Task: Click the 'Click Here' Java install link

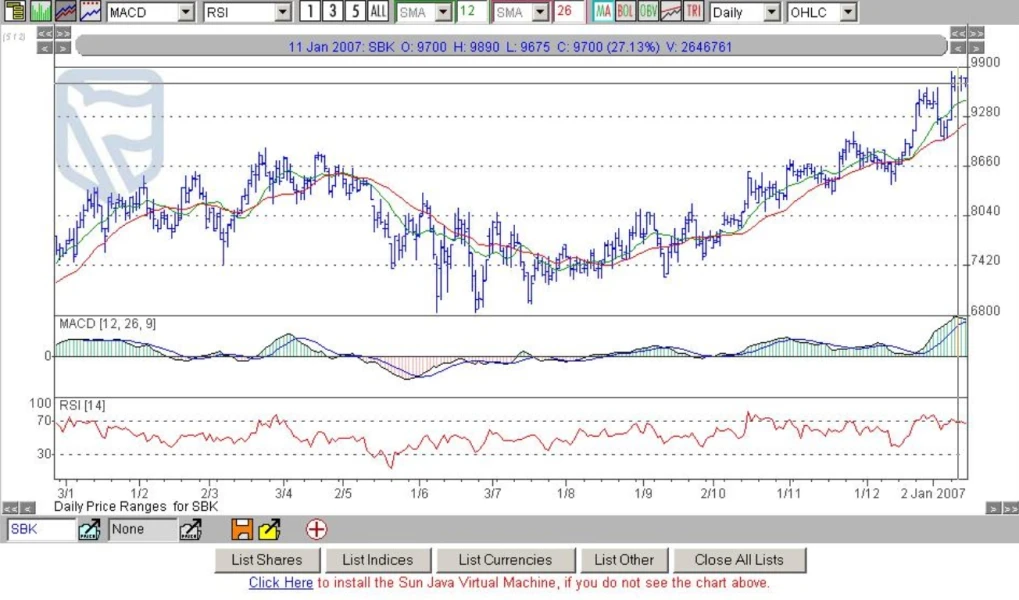Action: pyautogui.click(x=280, y=582)
